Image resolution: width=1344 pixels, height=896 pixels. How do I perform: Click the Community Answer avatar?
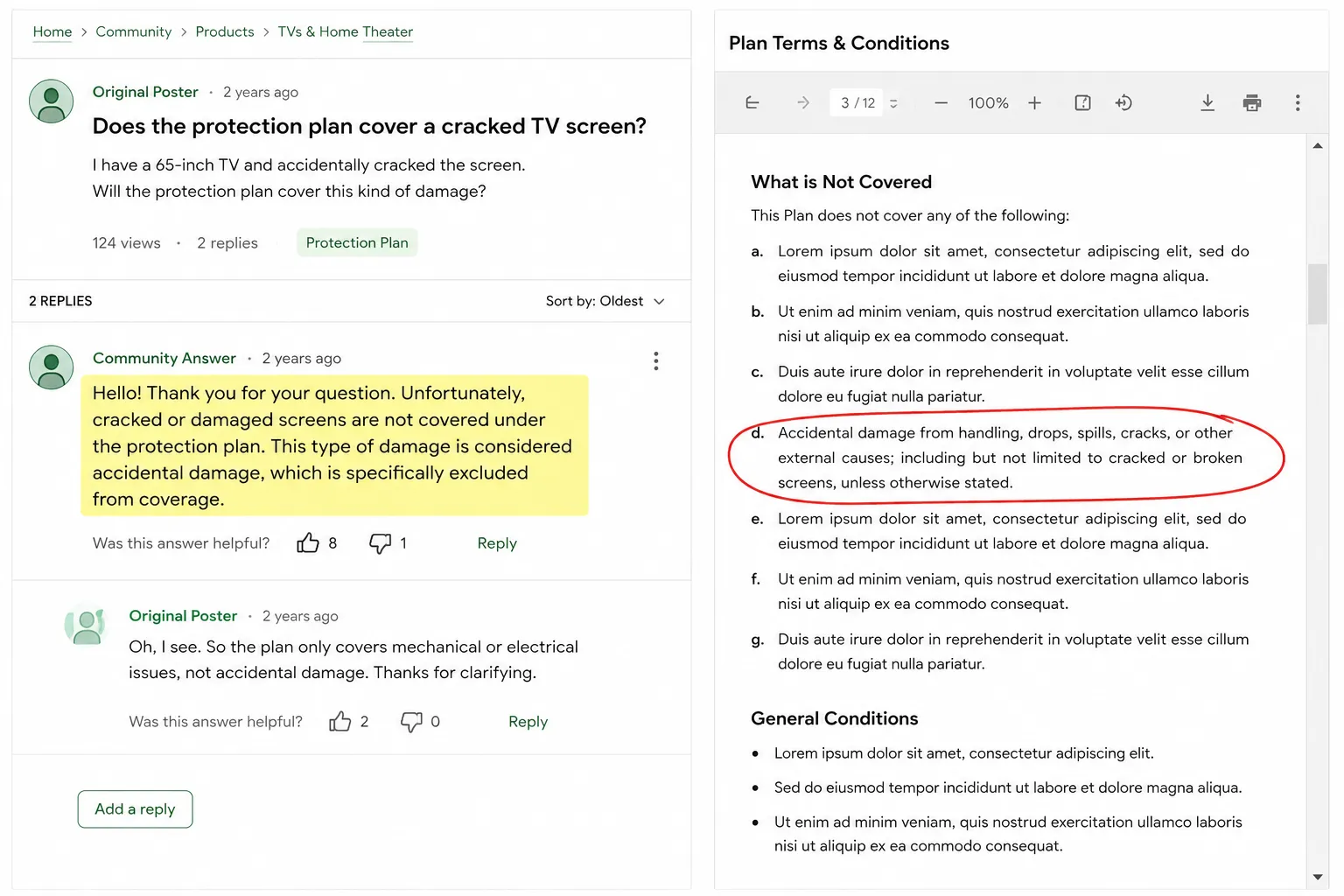(52, 367)
